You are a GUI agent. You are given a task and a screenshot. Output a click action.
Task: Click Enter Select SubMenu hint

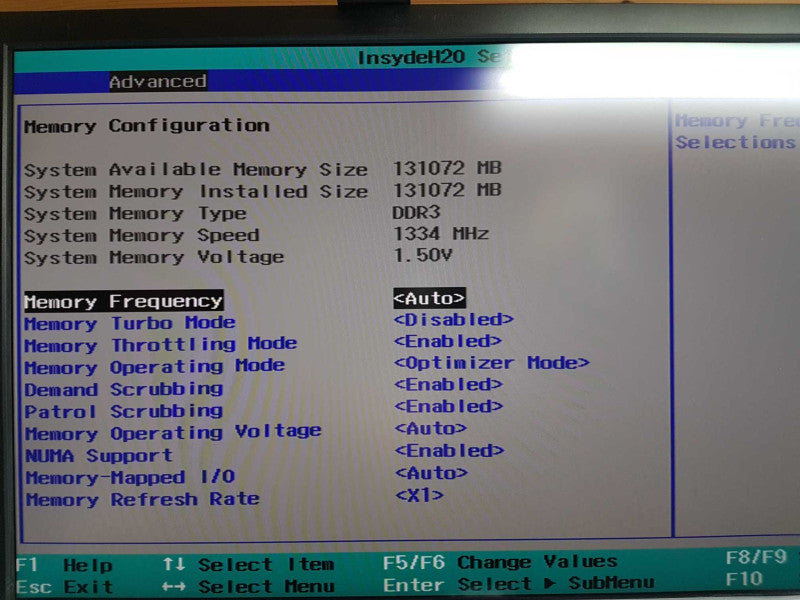519,584
